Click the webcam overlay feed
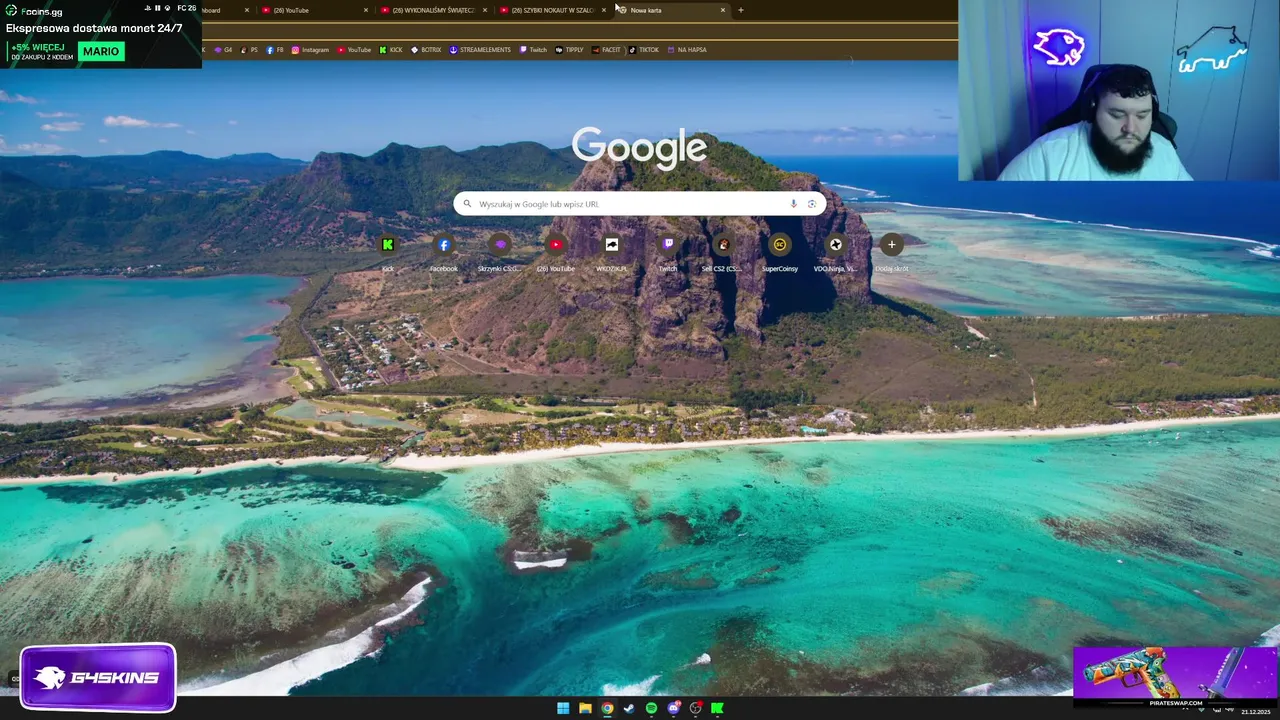Screen dimensions: 1280x720 tap(1119, 90)
